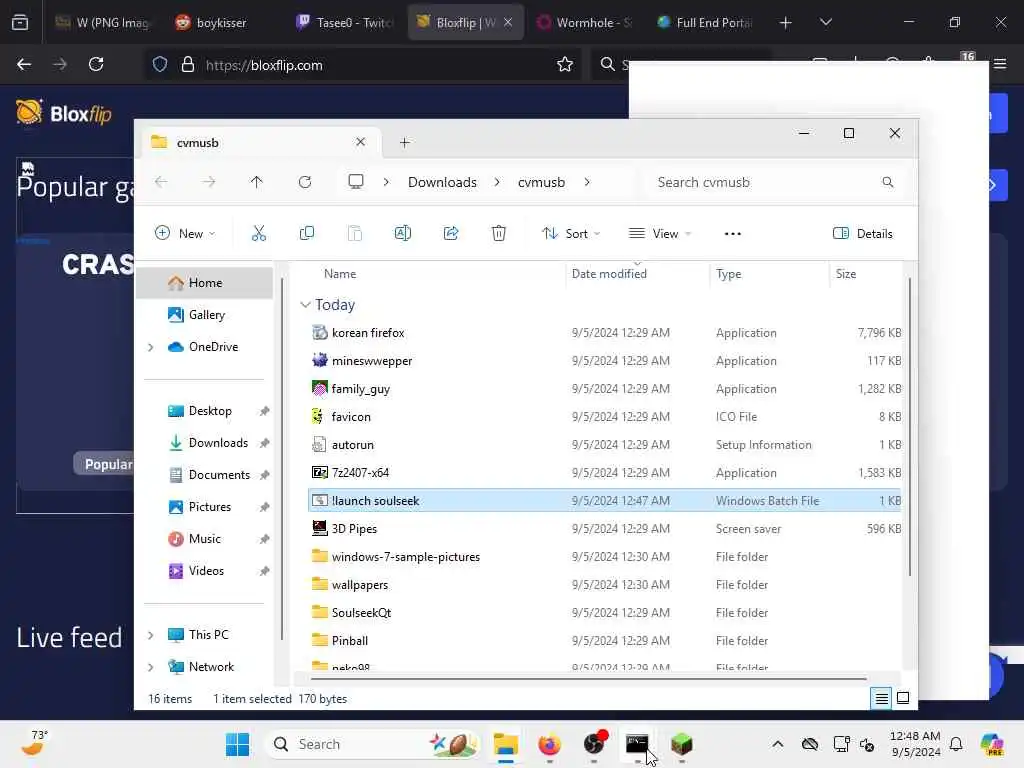Switch to the Wormhole Firefox tab
The height and width of the screenshot is (768, 1024).
584,22
